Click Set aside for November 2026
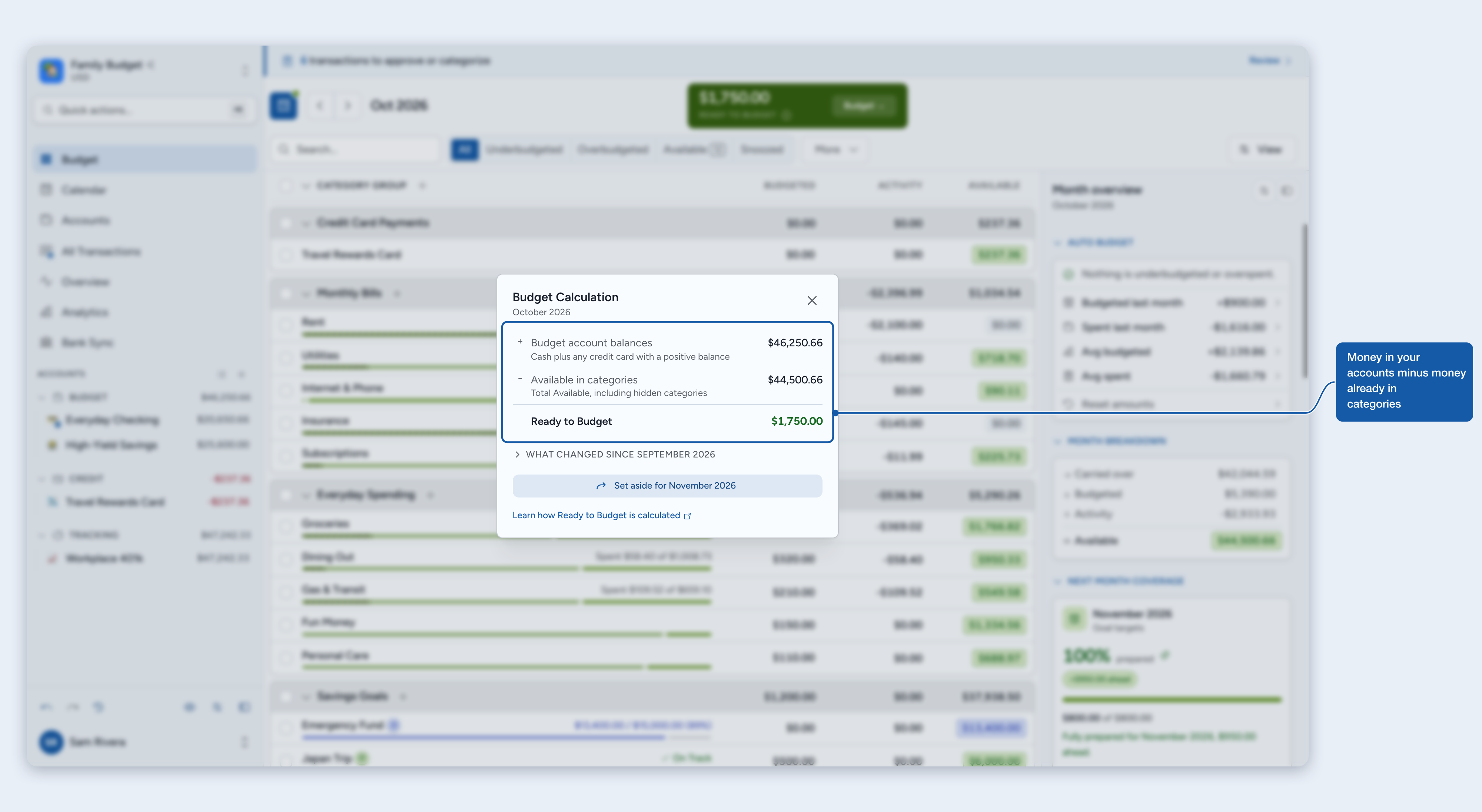The image size is (1482, 812). (667, 486)
